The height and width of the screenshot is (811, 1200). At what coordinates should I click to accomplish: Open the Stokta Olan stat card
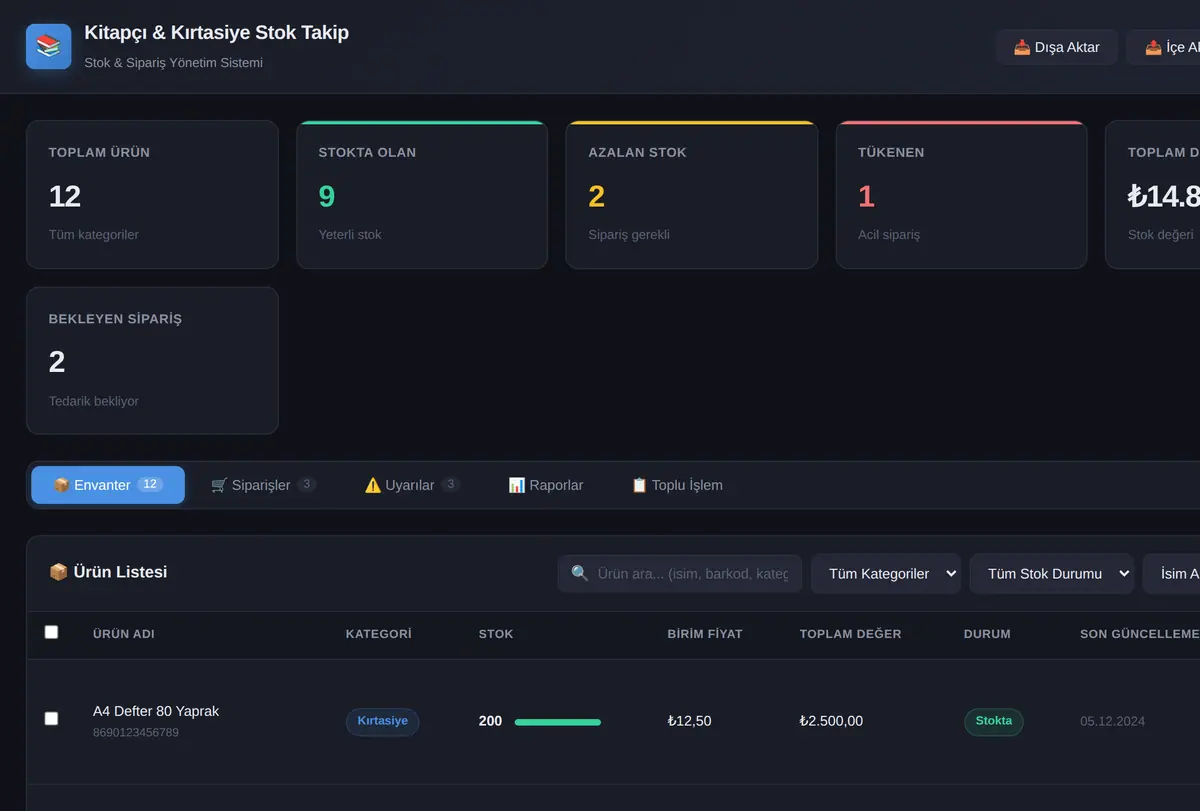[x=422, y=195]
